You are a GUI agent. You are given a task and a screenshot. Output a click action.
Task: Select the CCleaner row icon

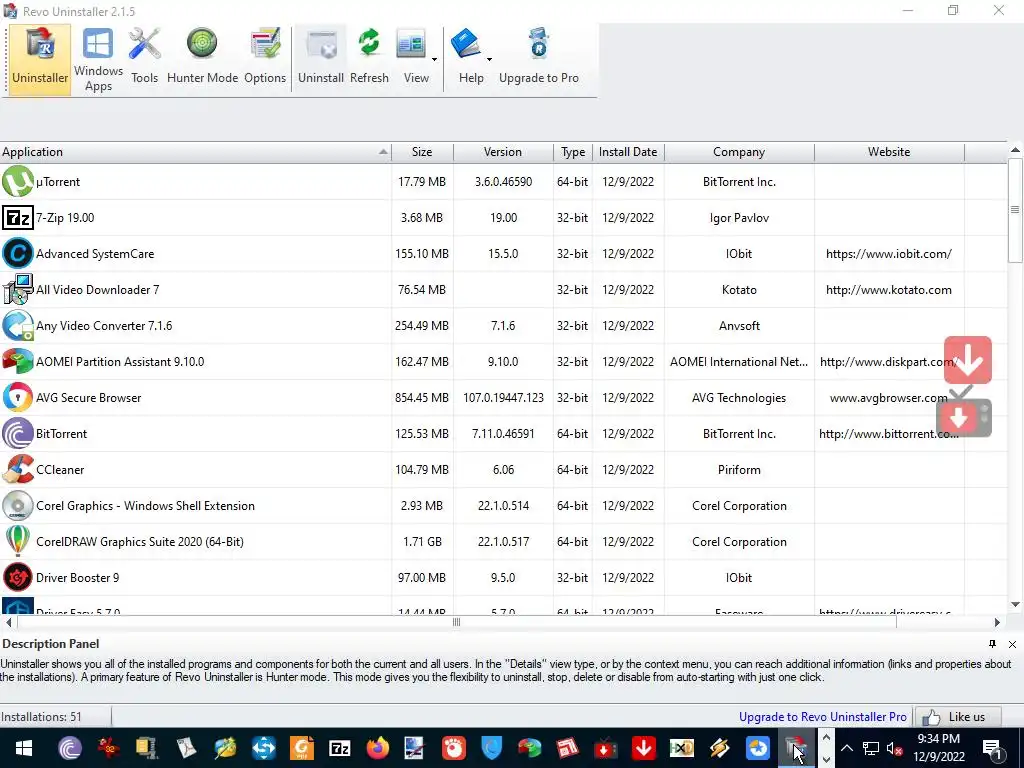click(18, 470)
